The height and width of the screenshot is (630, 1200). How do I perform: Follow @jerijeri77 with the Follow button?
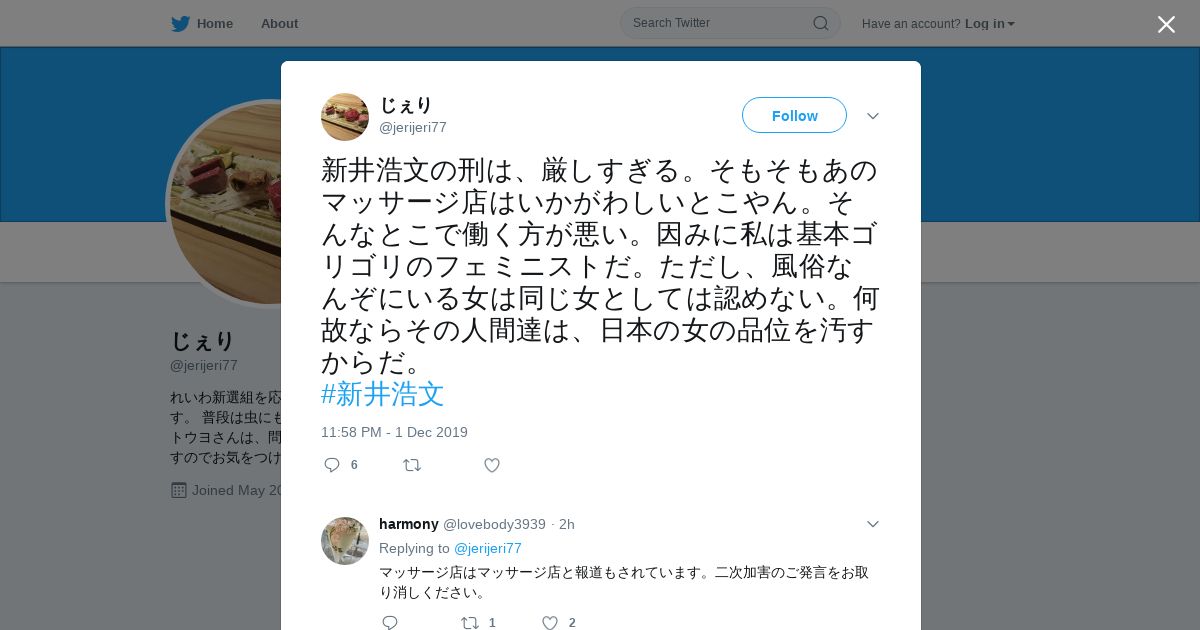point(794,115)
